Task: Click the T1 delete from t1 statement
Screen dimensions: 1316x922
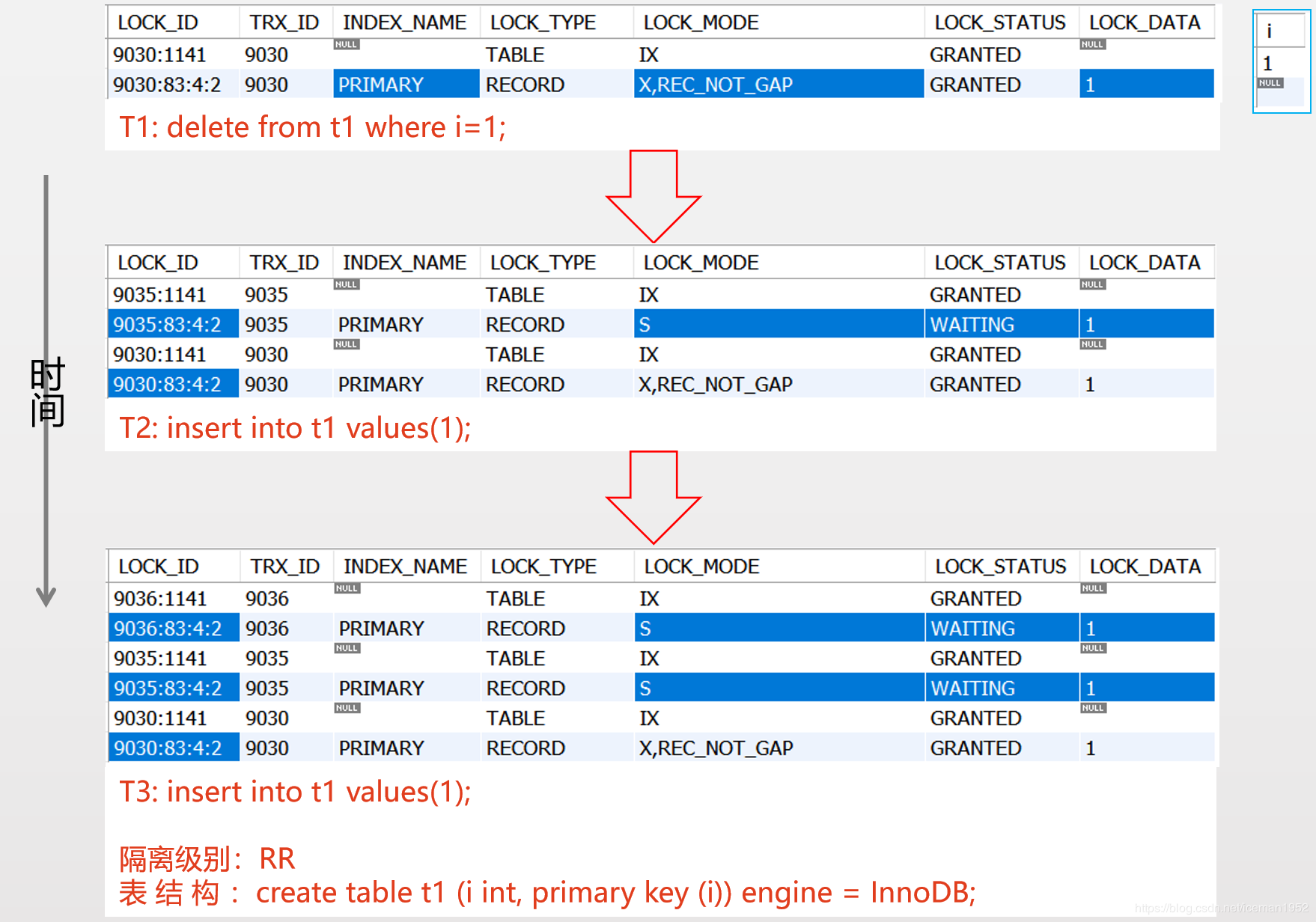Action: coord(313,127)
